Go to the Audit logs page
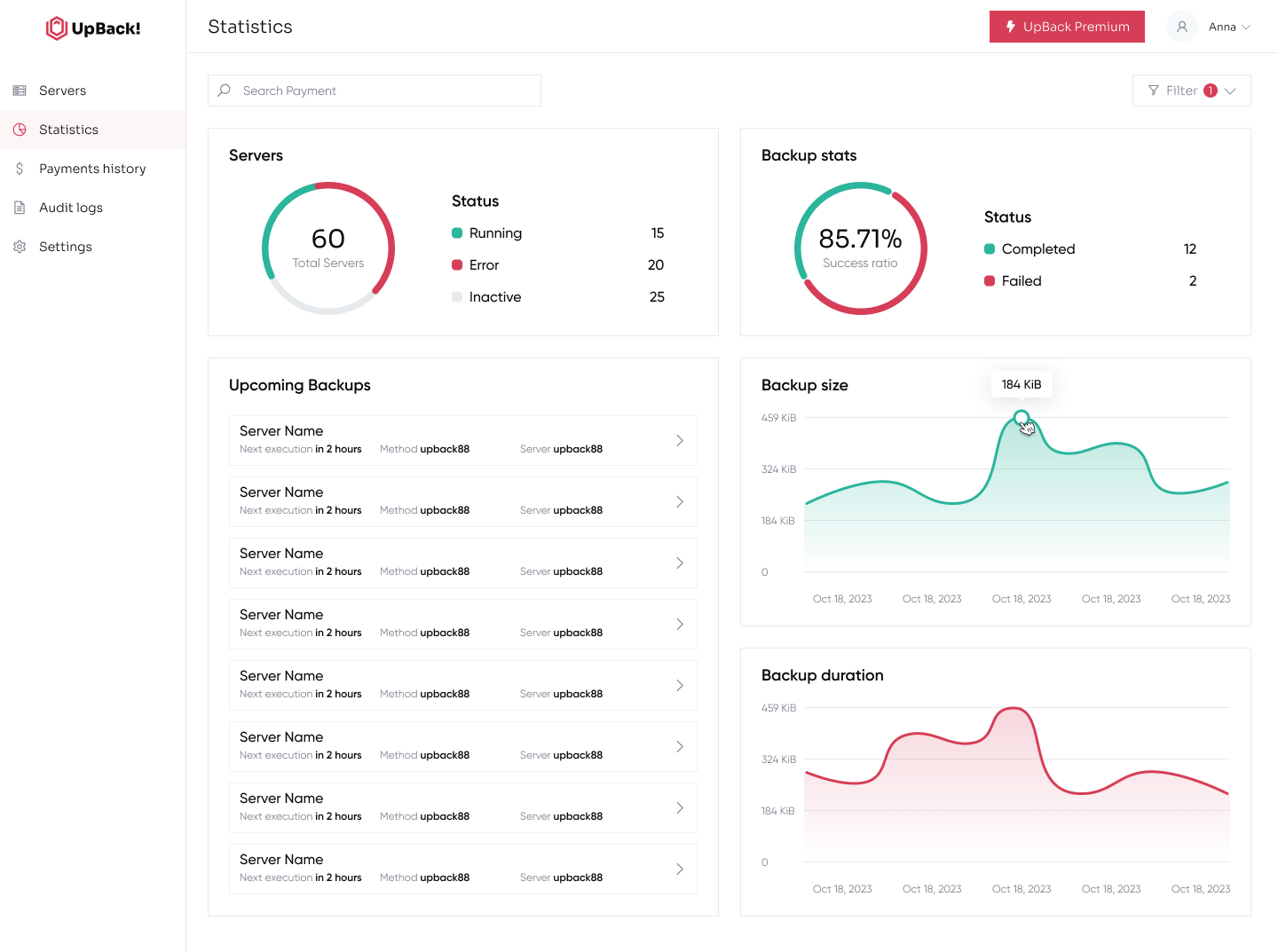The width and height of the screenshot is (1278, 952). pos(71,208)
